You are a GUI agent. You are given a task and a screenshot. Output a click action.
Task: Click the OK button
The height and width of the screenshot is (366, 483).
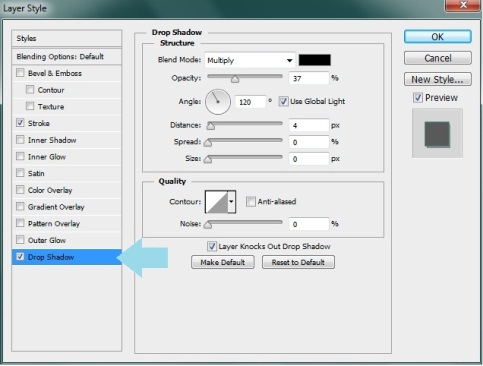tap(438, 37)
